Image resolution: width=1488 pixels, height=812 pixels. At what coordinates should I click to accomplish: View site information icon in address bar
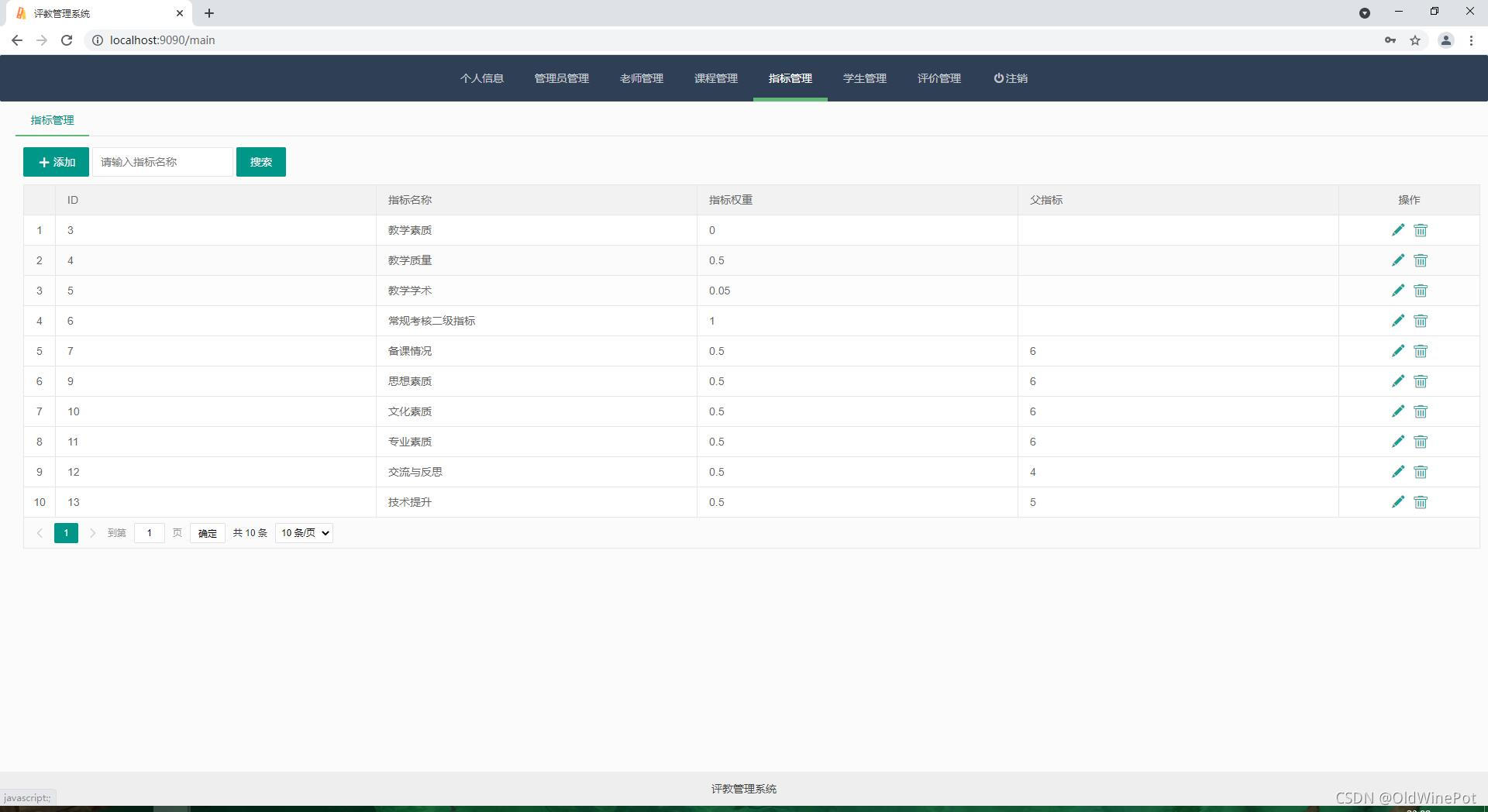98,40
